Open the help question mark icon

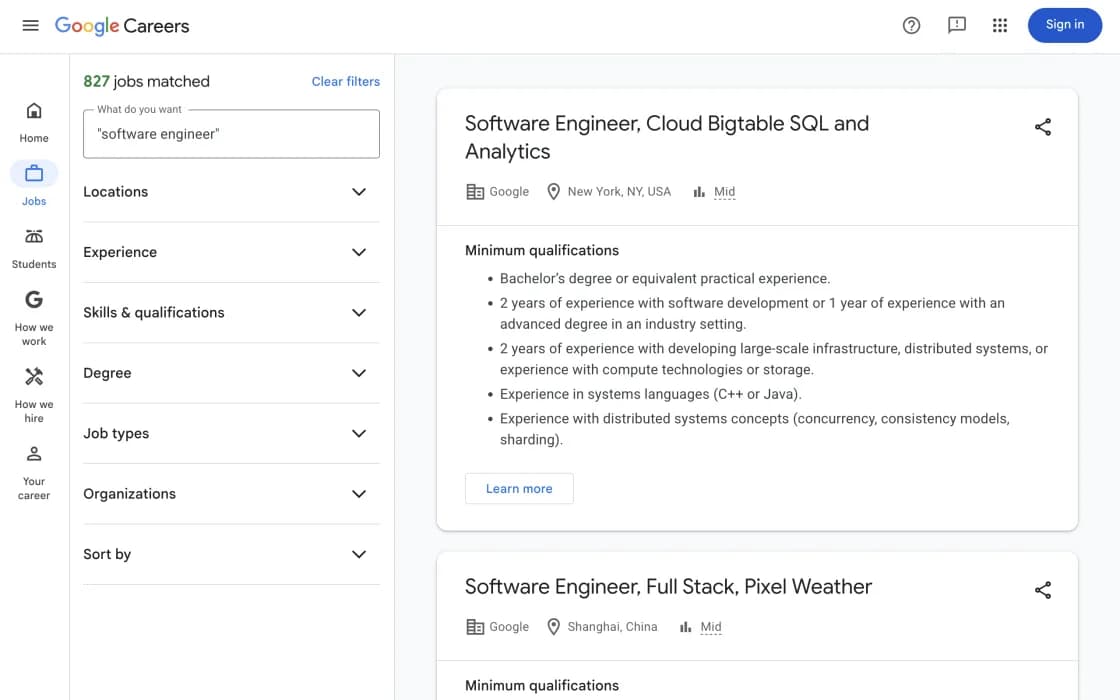click(x=911, y=26)
